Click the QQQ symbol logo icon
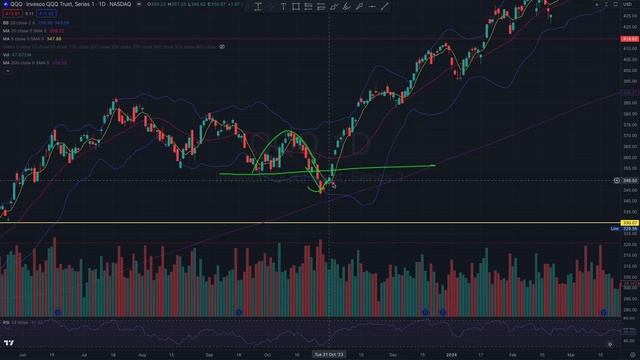This screenshot has height=360, width=640. [6, 4]
